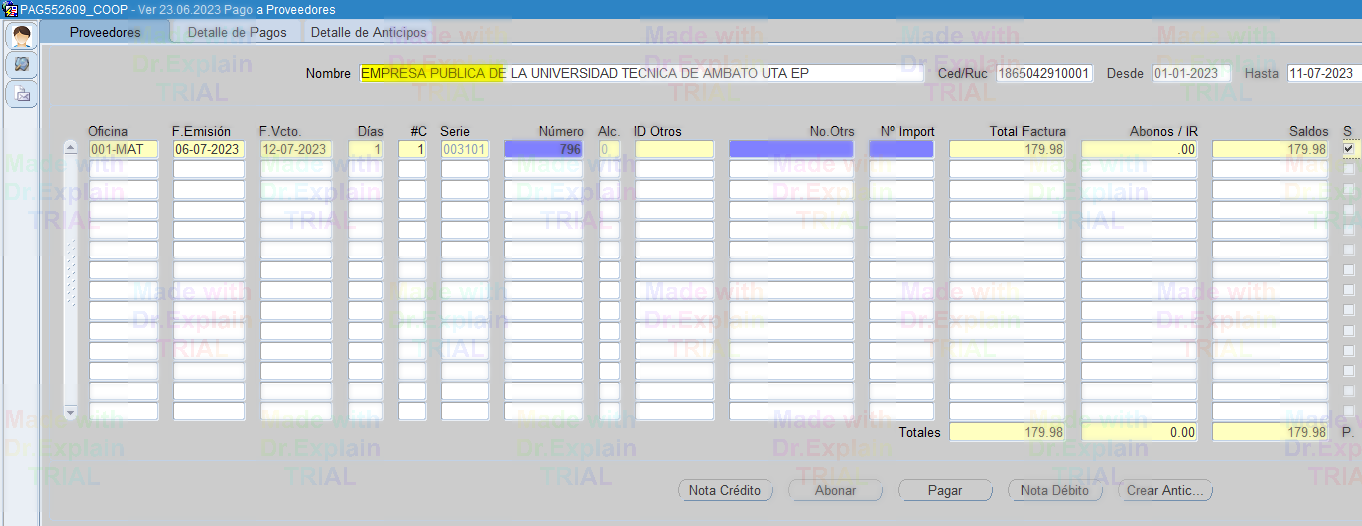Viewport: 1362px width, 526px height.
Task: Click the document envelope icon in sidebar
Action: coord(21,95)
